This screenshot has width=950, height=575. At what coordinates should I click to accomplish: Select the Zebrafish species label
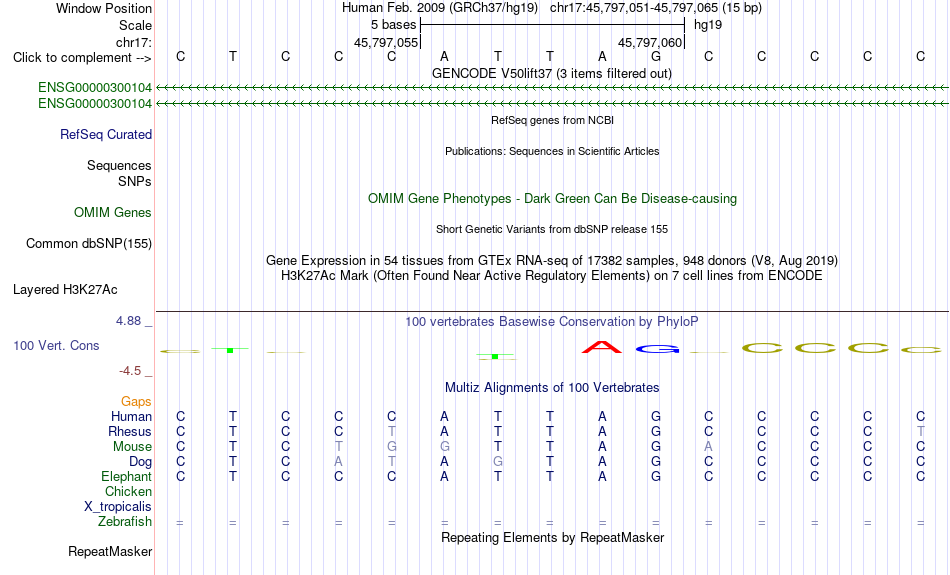[x=125, y=521]
